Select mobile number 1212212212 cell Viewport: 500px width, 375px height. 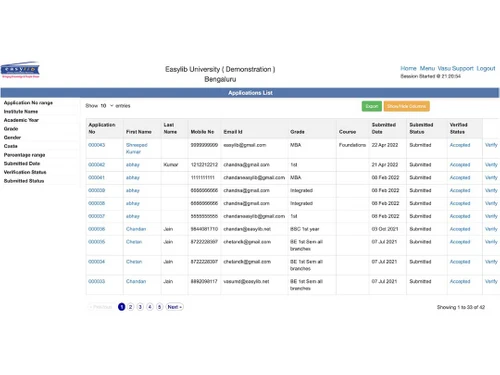click(204, 165)
